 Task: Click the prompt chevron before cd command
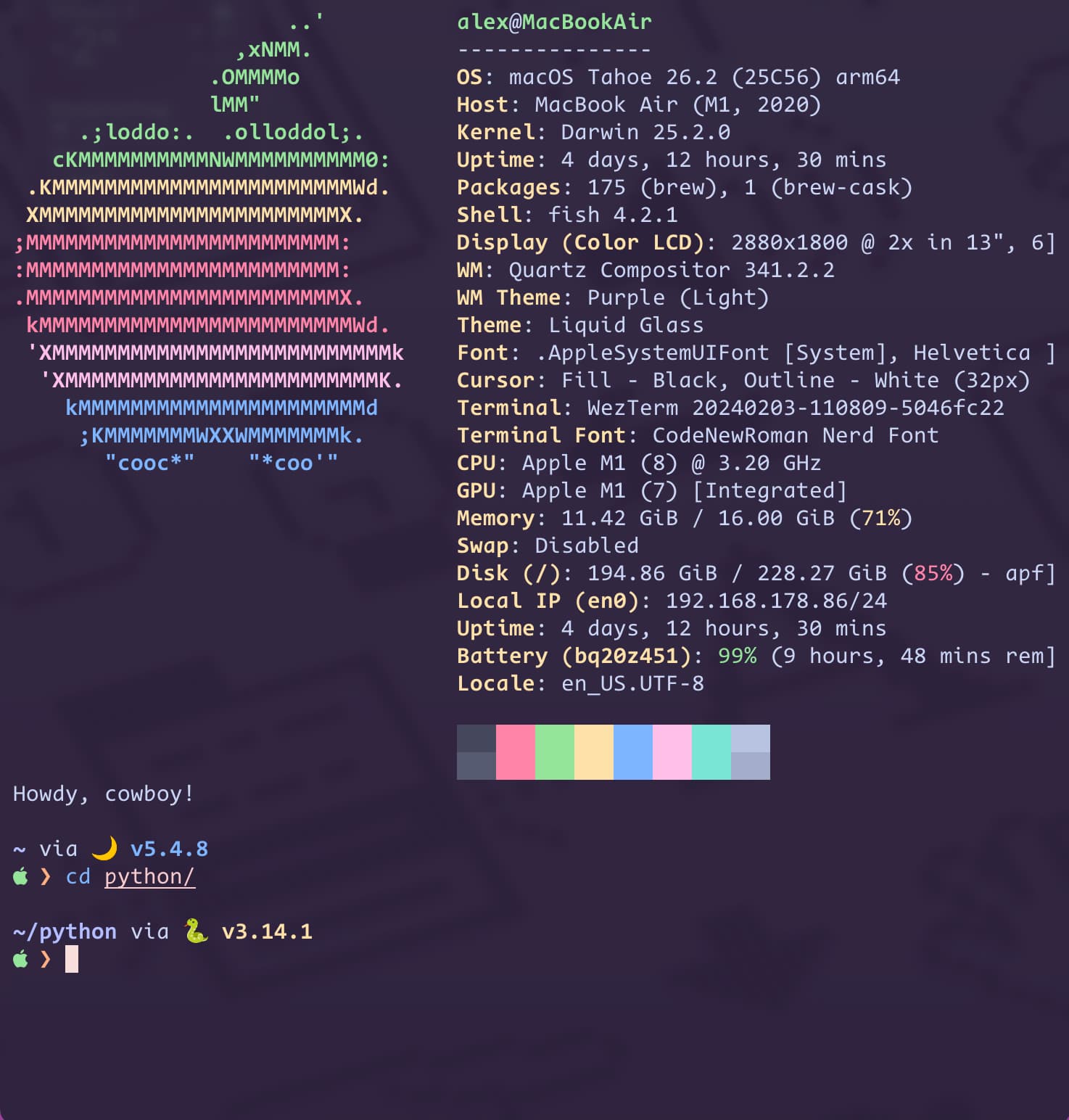click(x=46, y=877)
